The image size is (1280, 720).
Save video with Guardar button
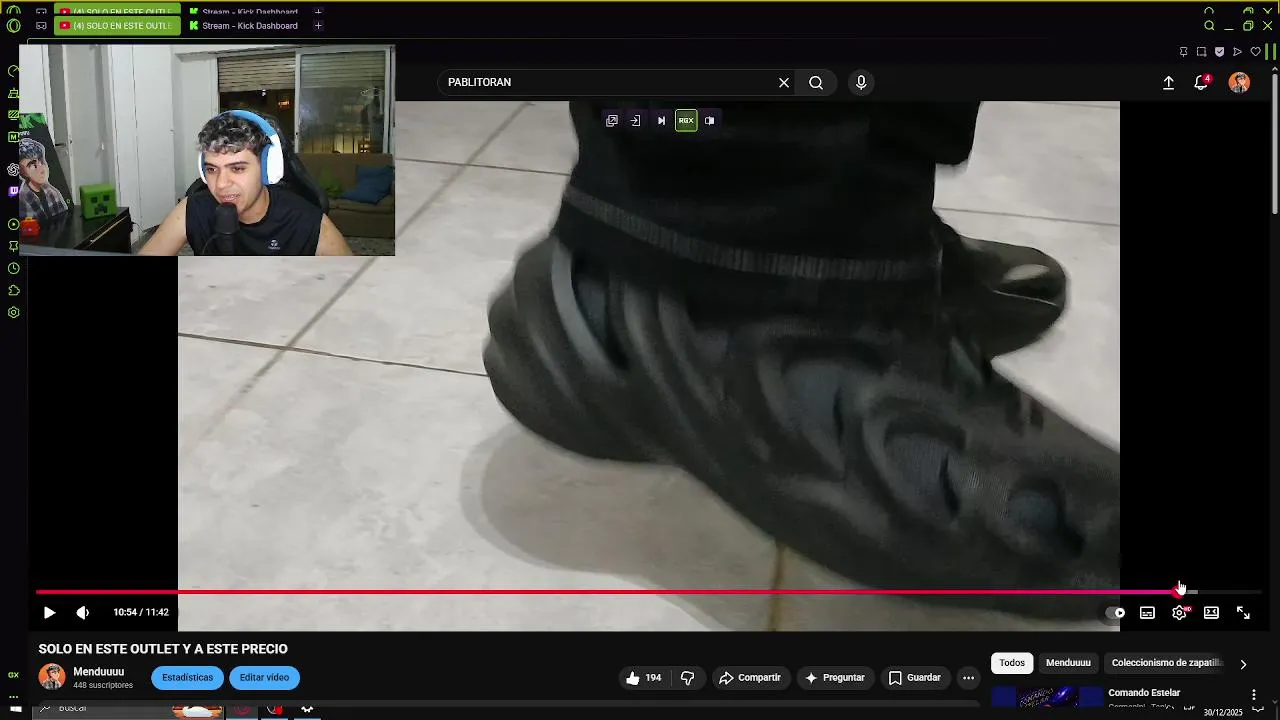pos(915,678)
